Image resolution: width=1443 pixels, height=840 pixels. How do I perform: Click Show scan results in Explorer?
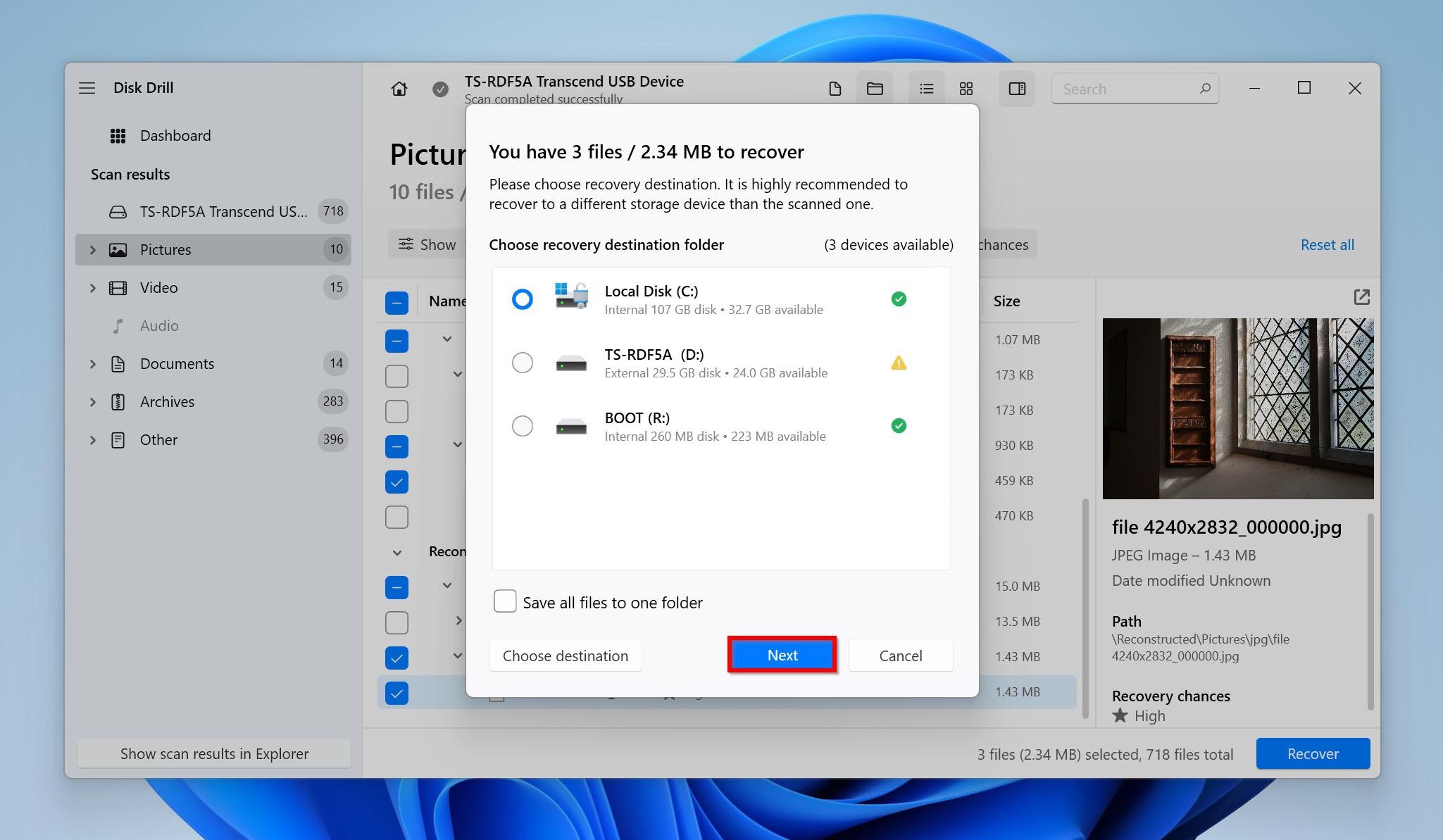pyautogui.click(x=214, y=753)
